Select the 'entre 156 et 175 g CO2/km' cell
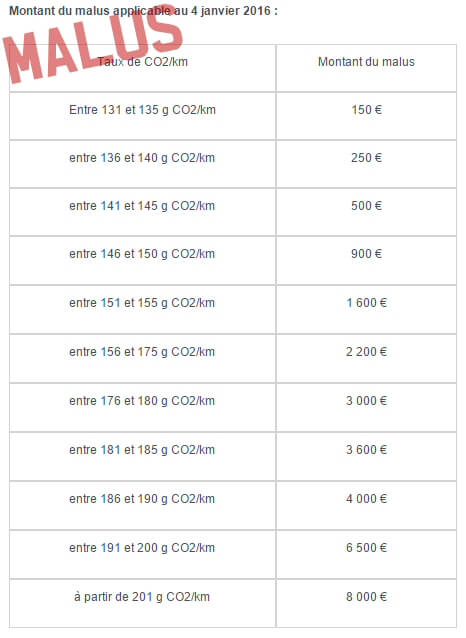466x638 pixels. coord(142,358)
